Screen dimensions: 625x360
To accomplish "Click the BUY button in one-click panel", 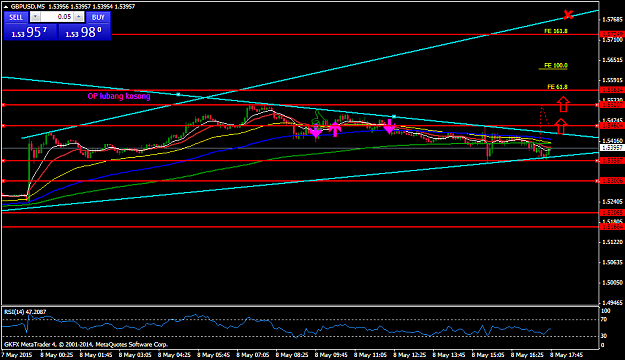I will (98, 17).
